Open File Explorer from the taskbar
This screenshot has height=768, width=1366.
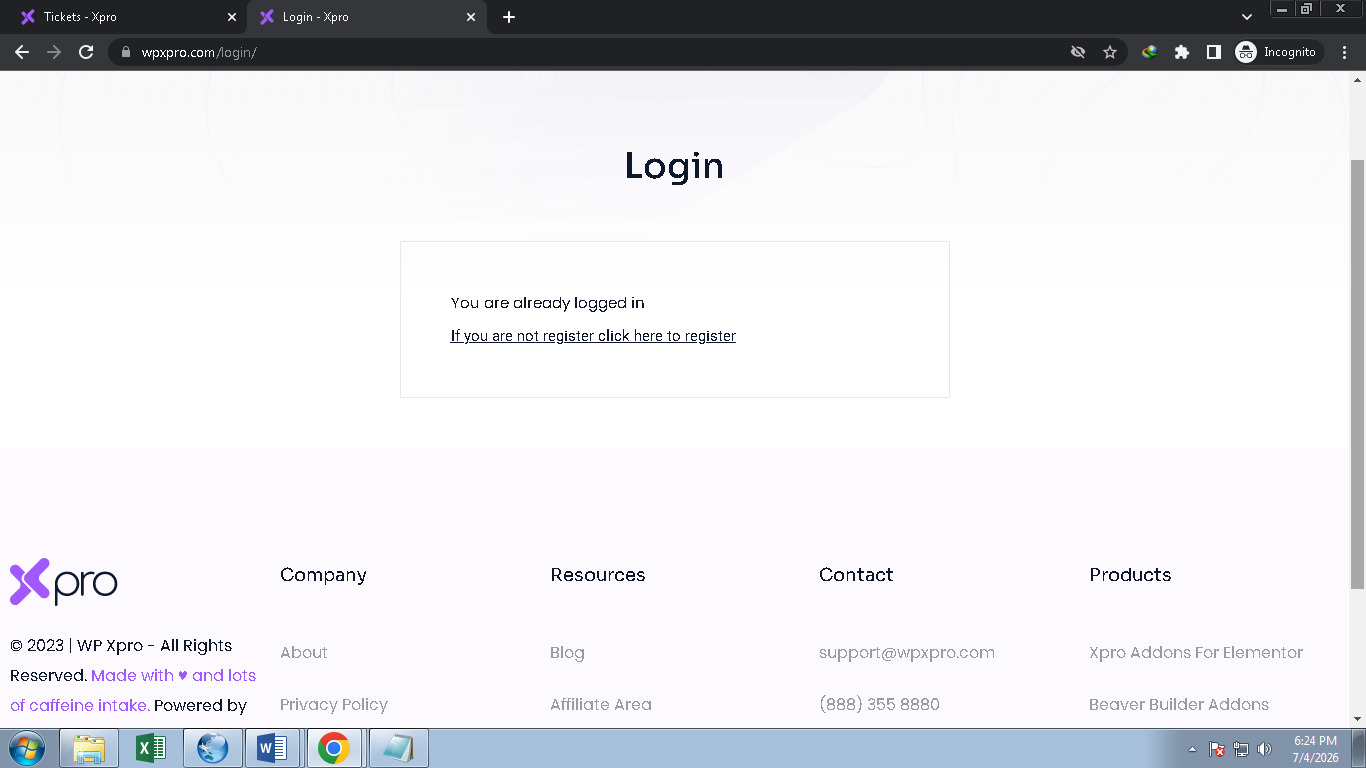click(89, 748)
